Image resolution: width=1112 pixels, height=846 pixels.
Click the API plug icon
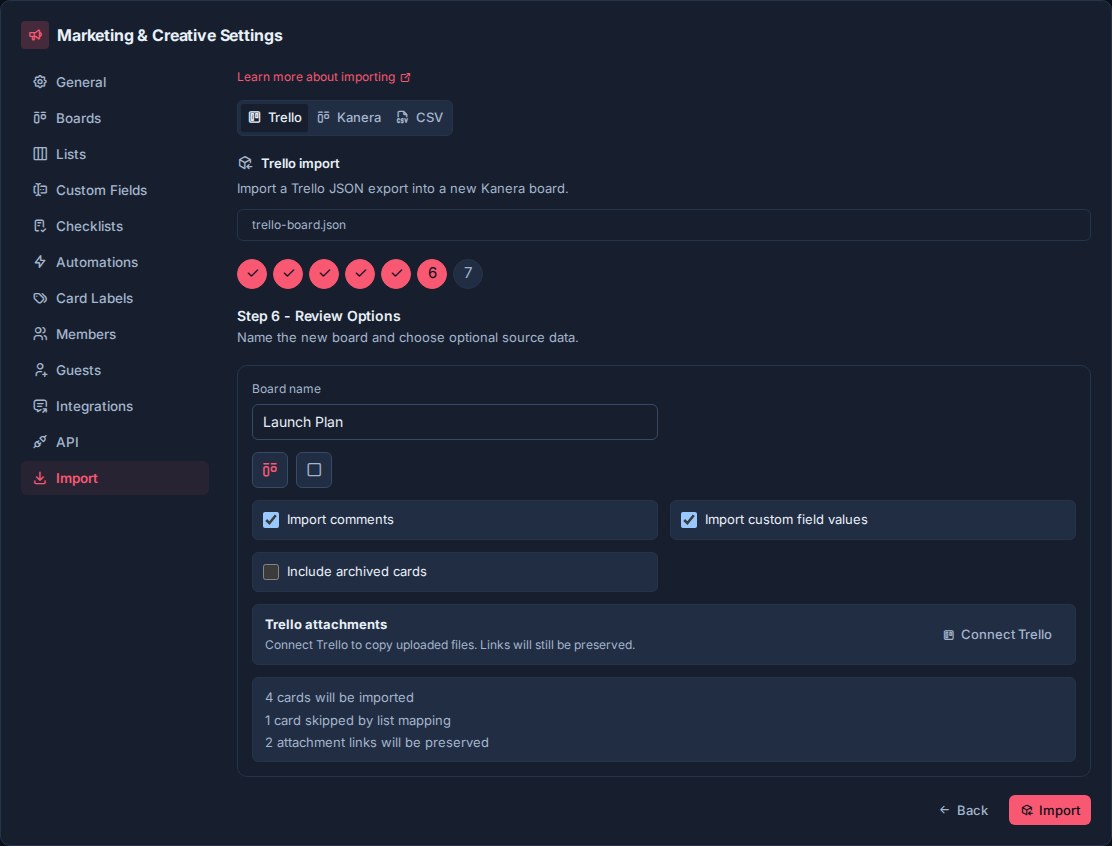[x=40, y=443]
